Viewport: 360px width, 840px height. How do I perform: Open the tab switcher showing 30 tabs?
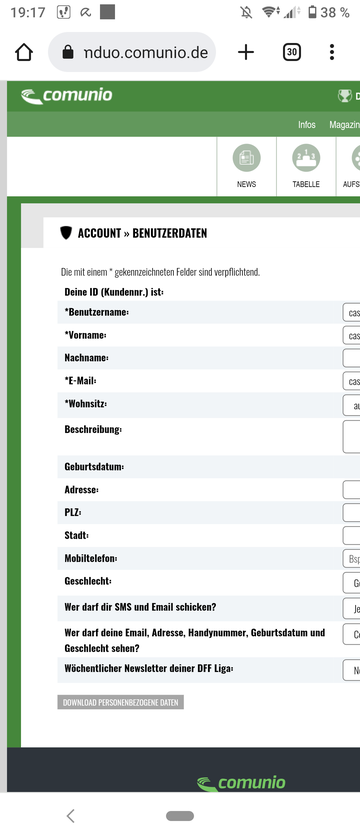coord(291,52)
